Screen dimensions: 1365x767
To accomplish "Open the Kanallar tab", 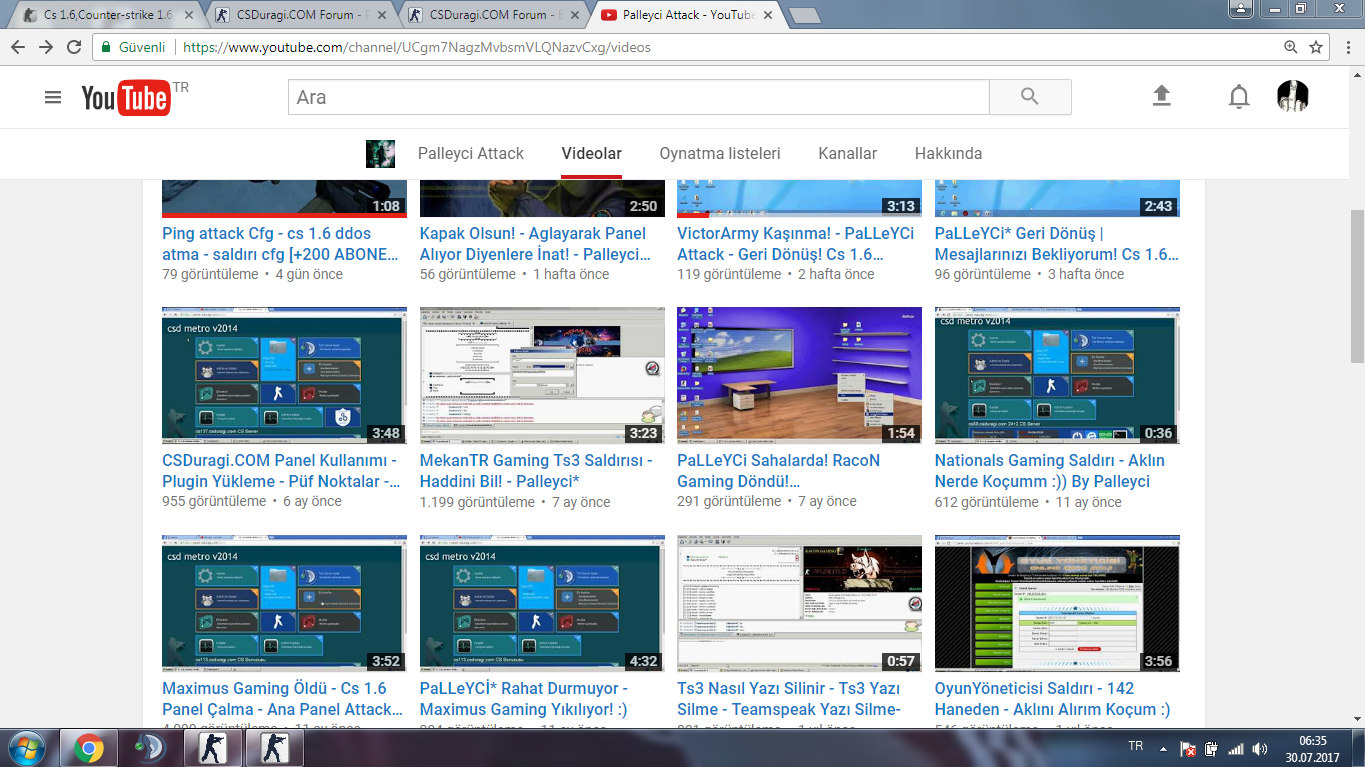I will tap(848, 154).
